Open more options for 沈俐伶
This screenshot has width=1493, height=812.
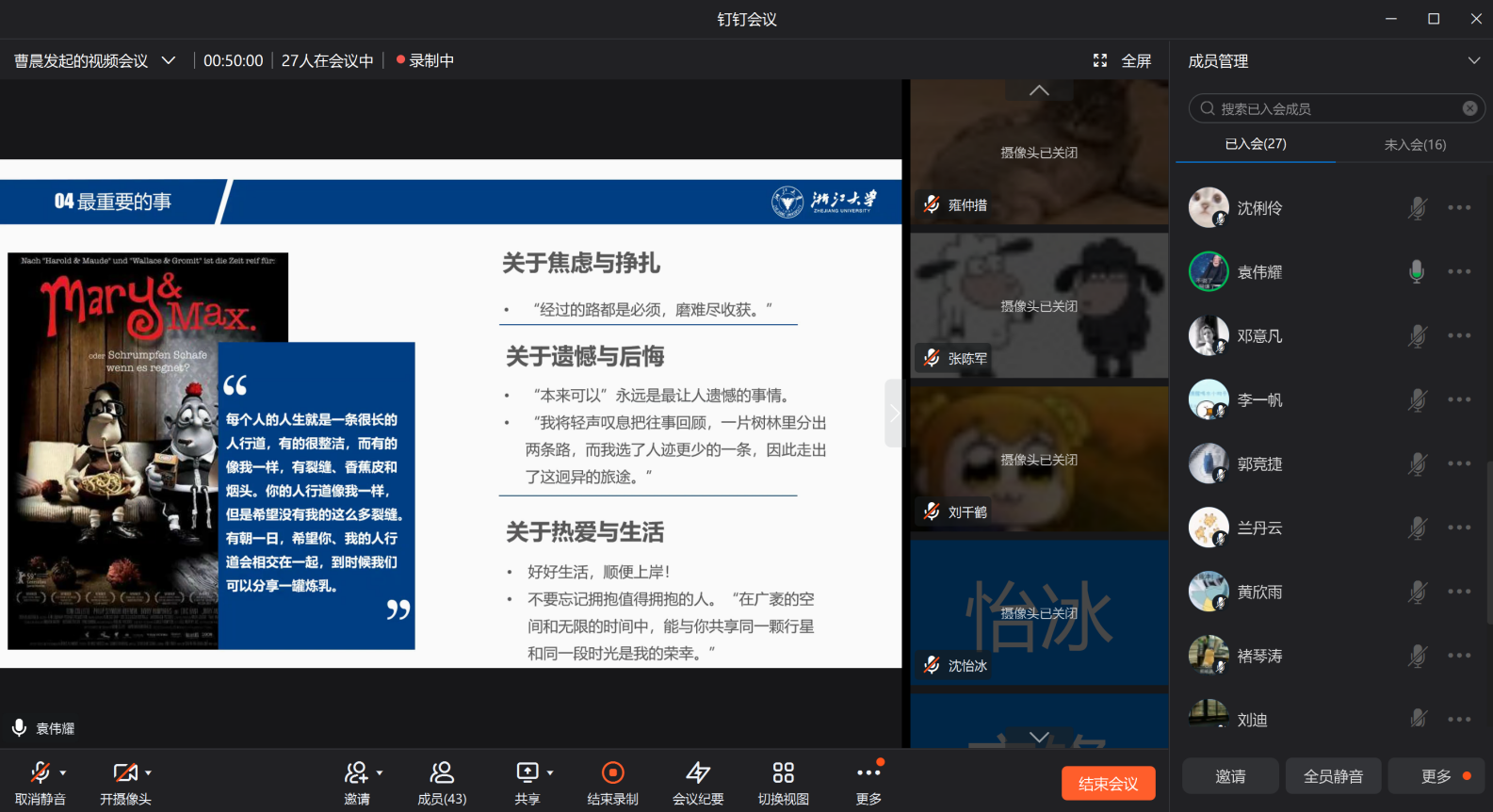pyautogui.click(x=1459, y=207)
